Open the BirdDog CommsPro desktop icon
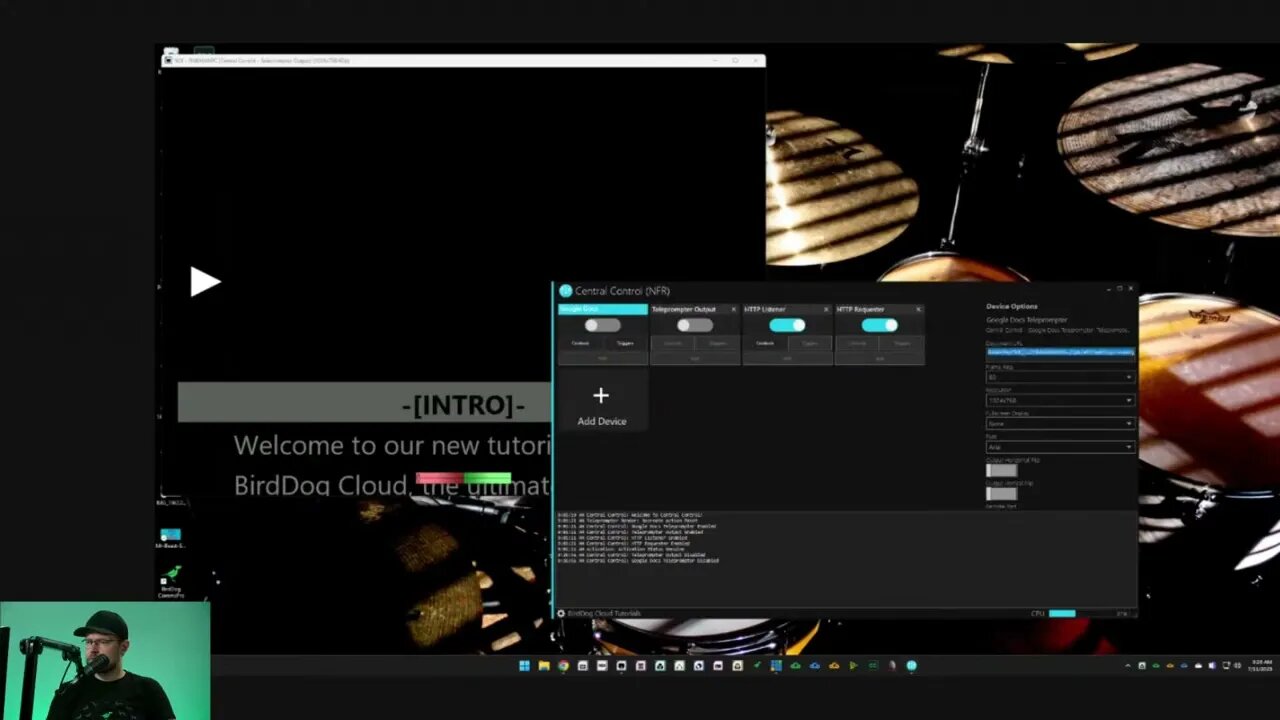The height and width of the screenshot is (720, 1280). point(171,582)
